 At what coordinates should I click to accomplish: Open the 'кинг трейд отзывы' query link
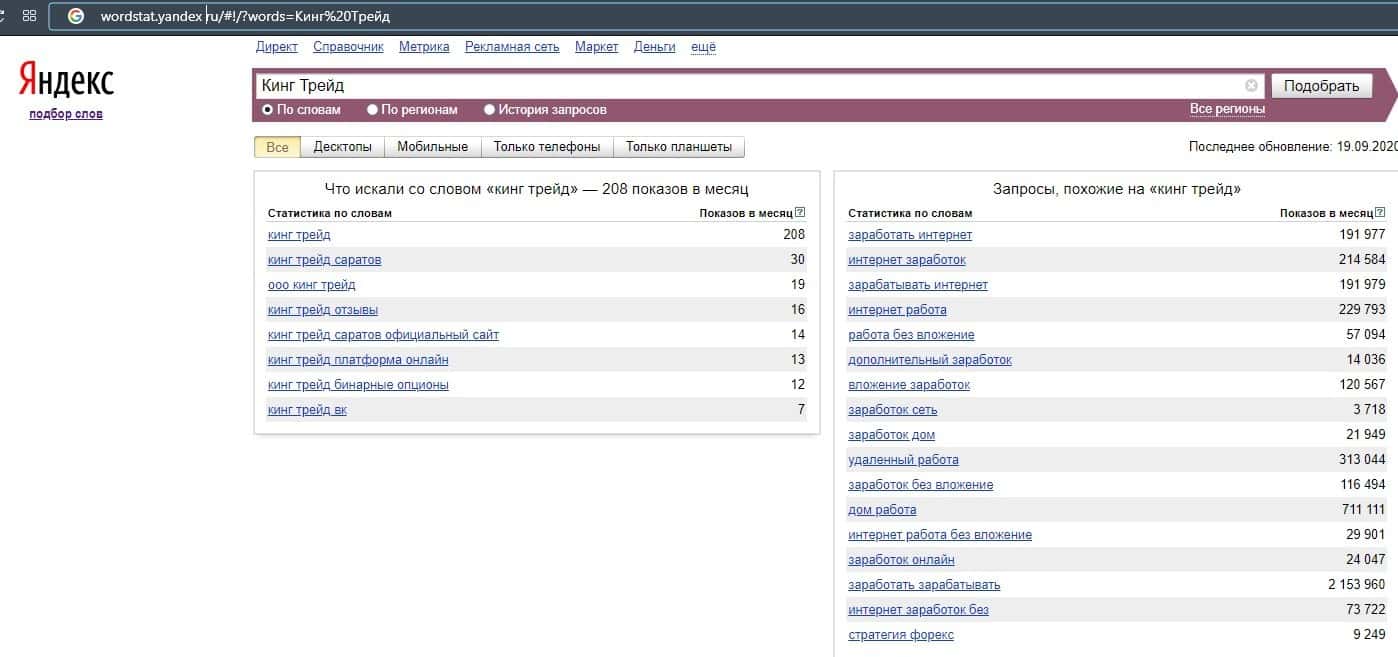click(x=323, y=310)
